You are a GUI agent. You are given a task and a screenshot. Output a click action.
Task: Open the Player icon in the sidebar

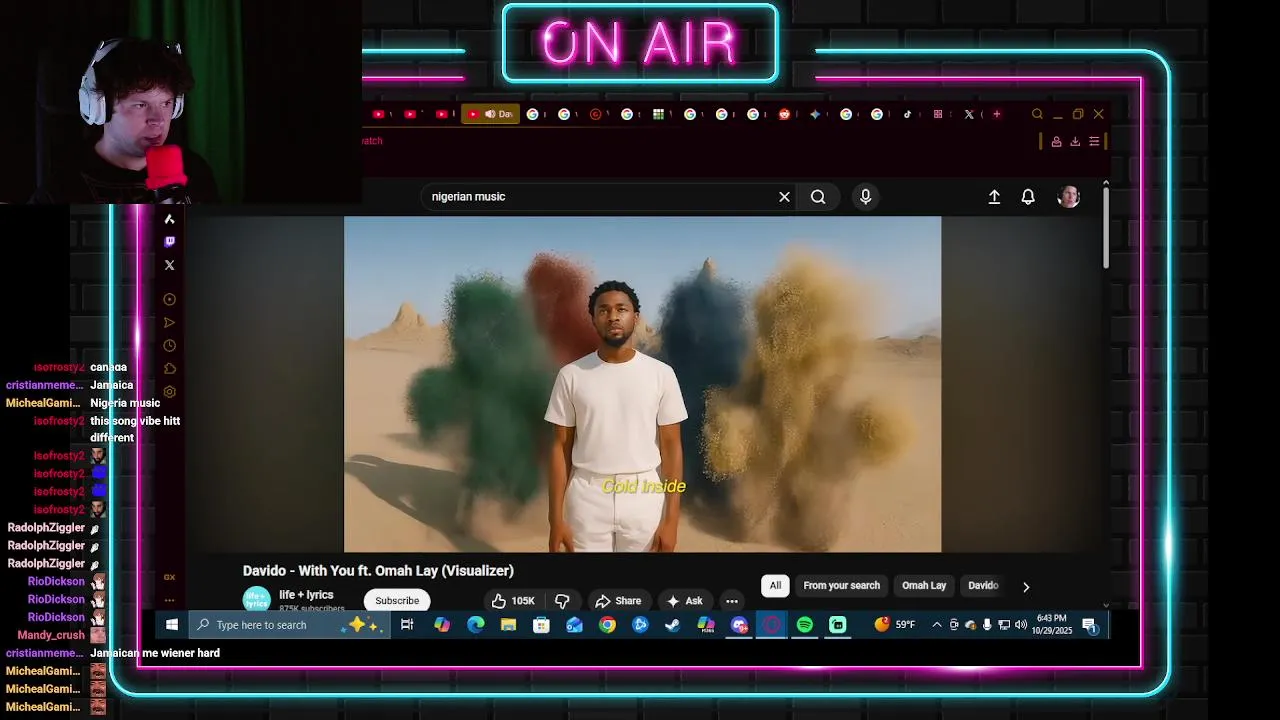click(x=169, y=299)
